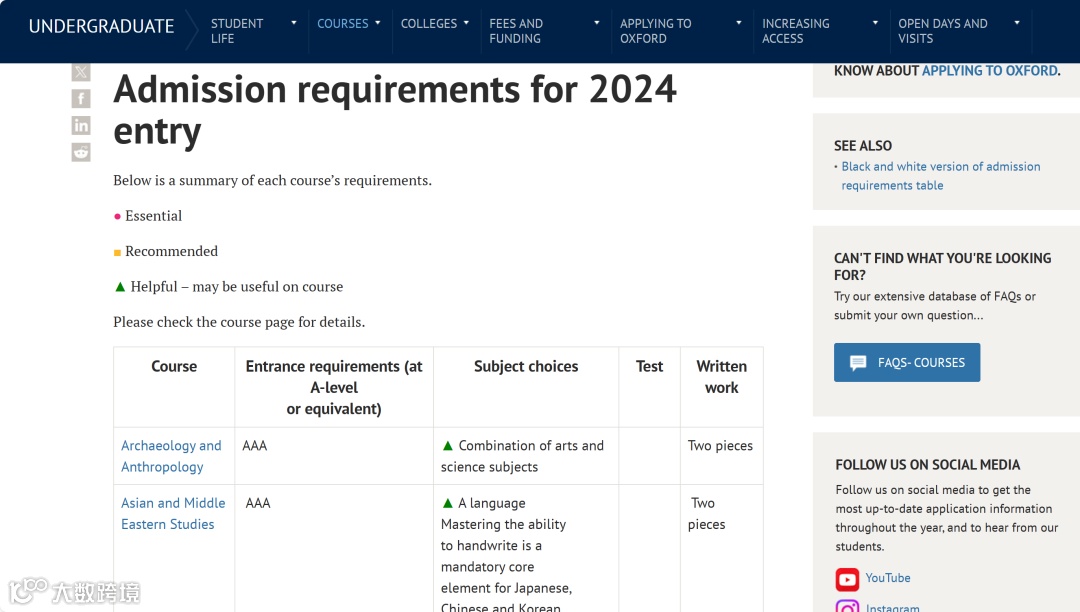The image size is (1080, 612).
Task: Click the speech bubble icon in FAQs button
Action: (x=858, y=363)
